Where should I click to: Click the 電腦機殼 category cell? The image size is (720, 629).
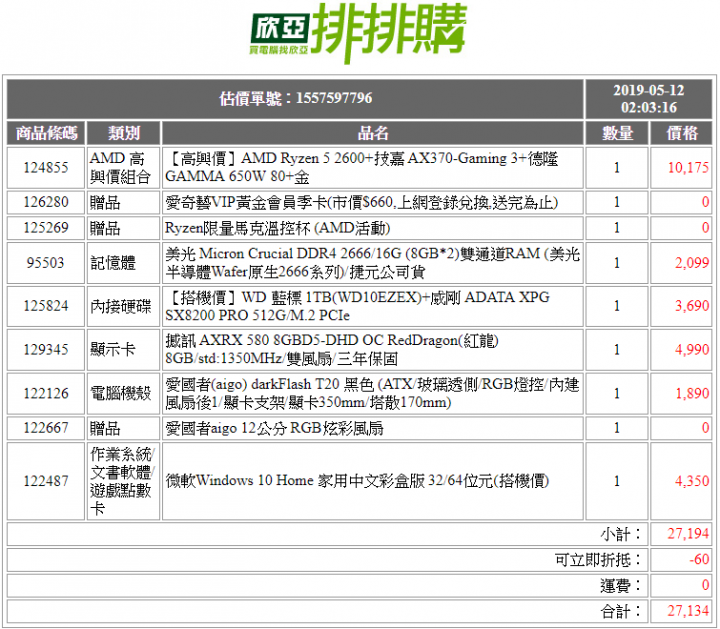pyautogui.click(x=124, y=393)
